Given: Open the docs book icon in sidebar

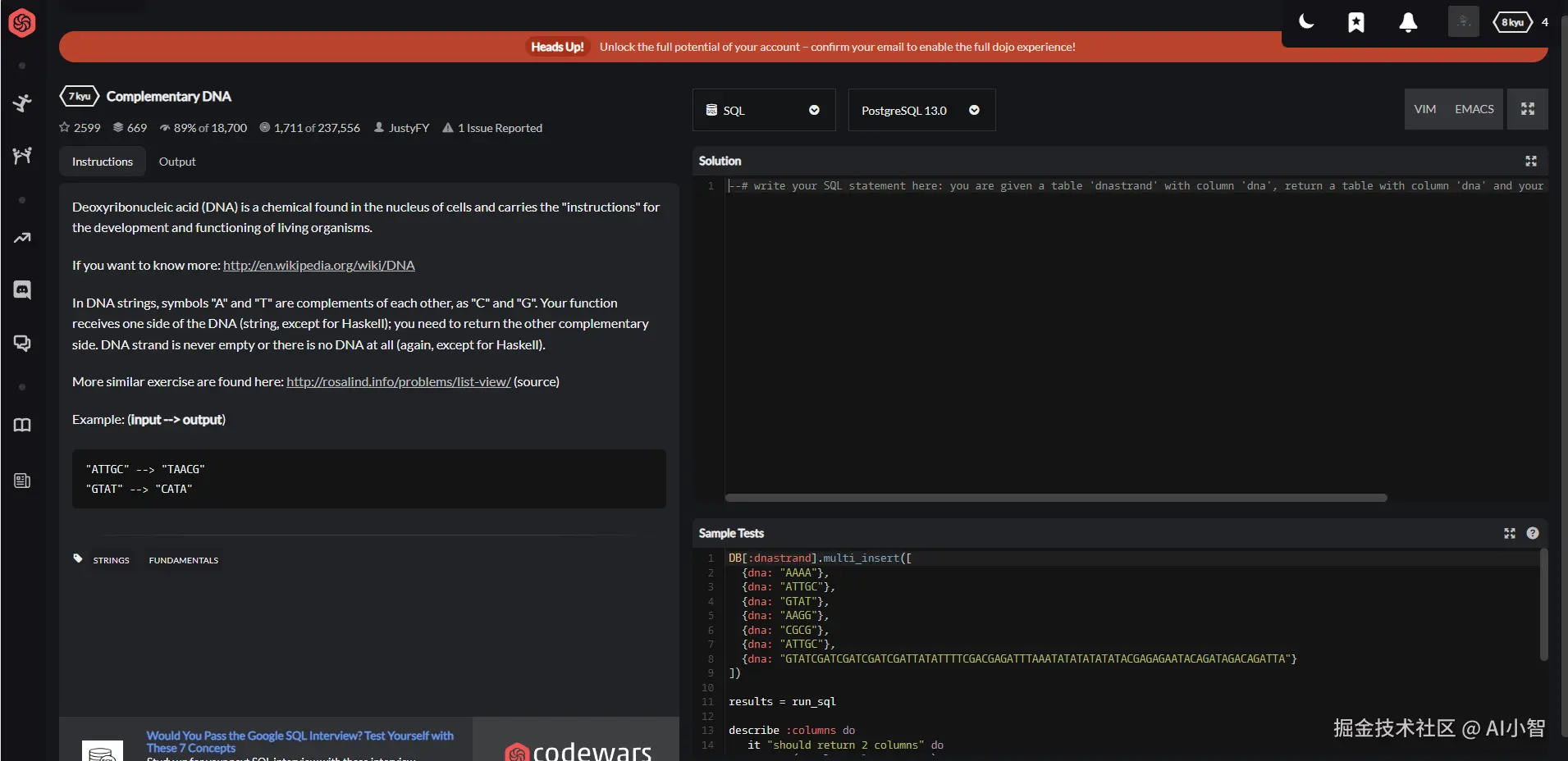Looking at the screenshot, I should click(22, 425).
